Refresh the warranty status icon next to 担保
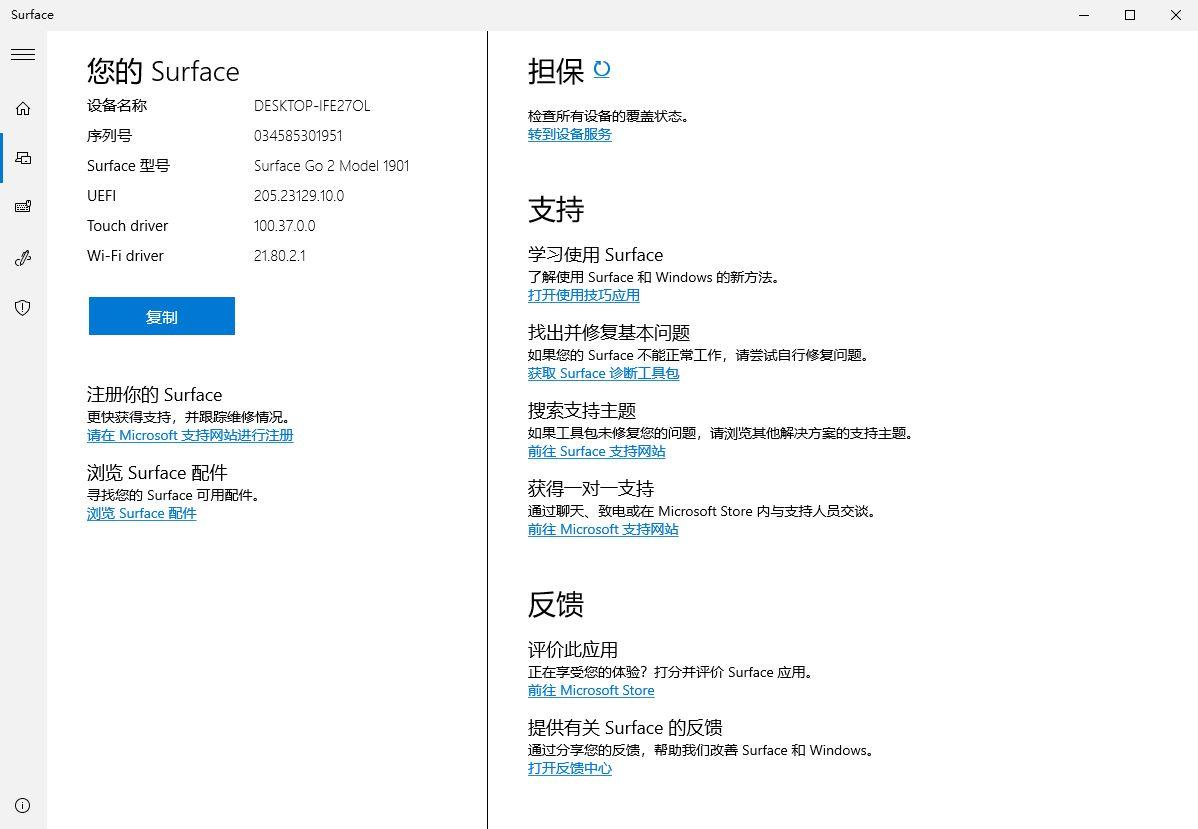 pos(602,70)
